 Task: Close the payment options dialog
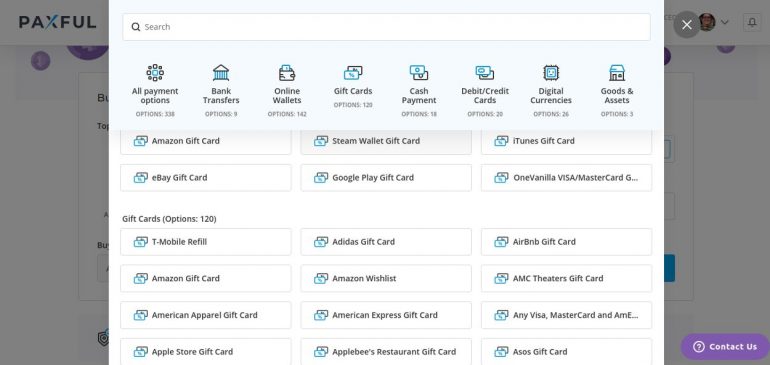click(687, 25)
